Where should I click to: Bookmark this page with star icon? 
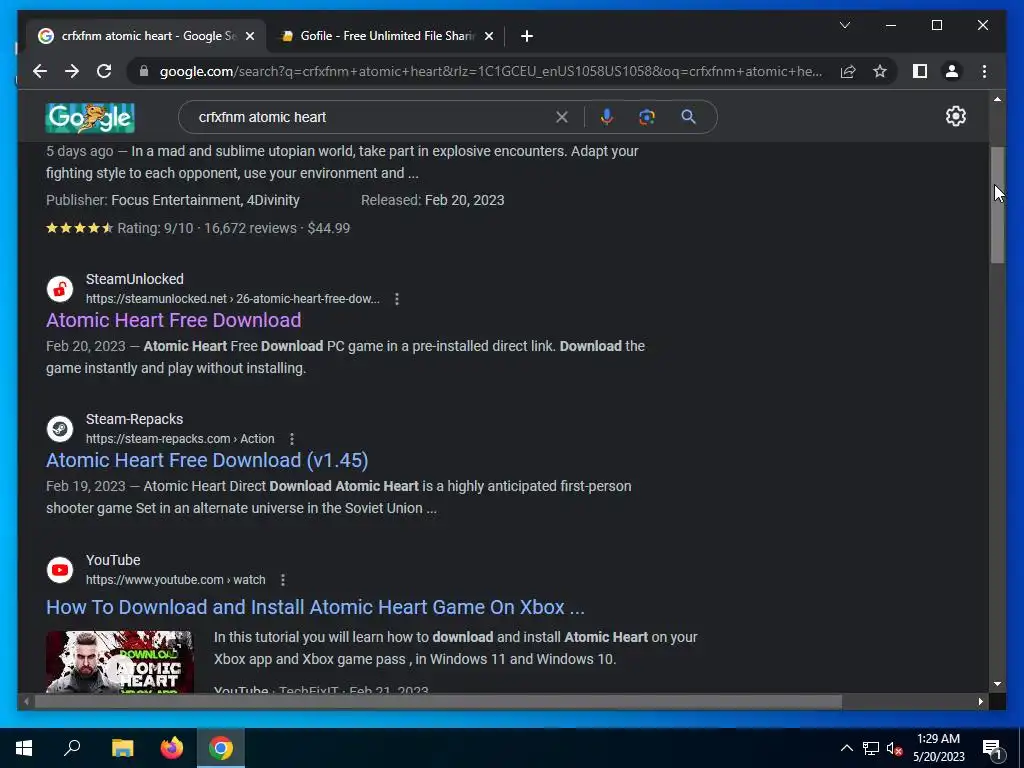coord(880,71)
